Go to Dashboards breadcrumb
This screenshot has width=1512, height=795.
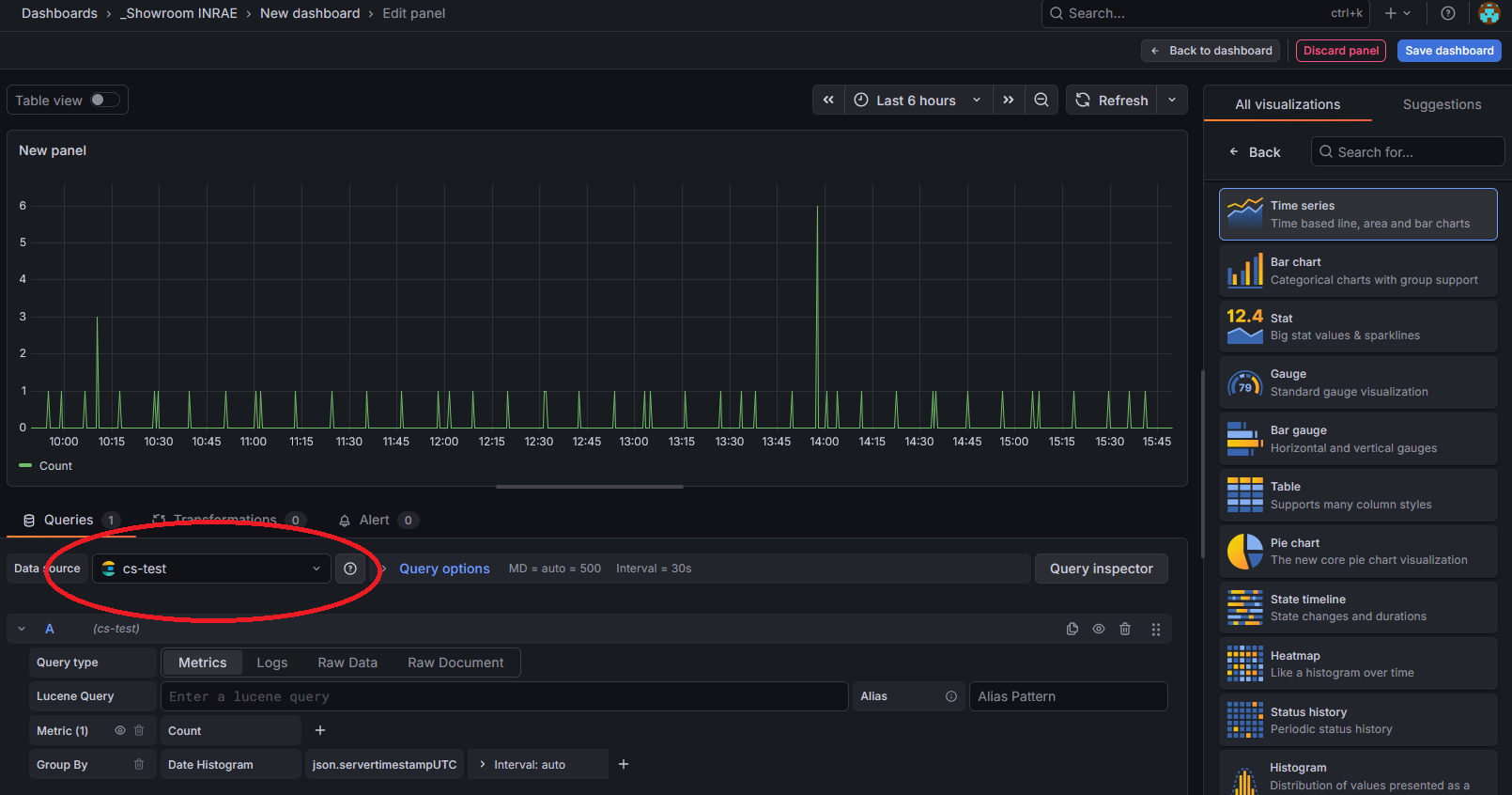(59, 13)
